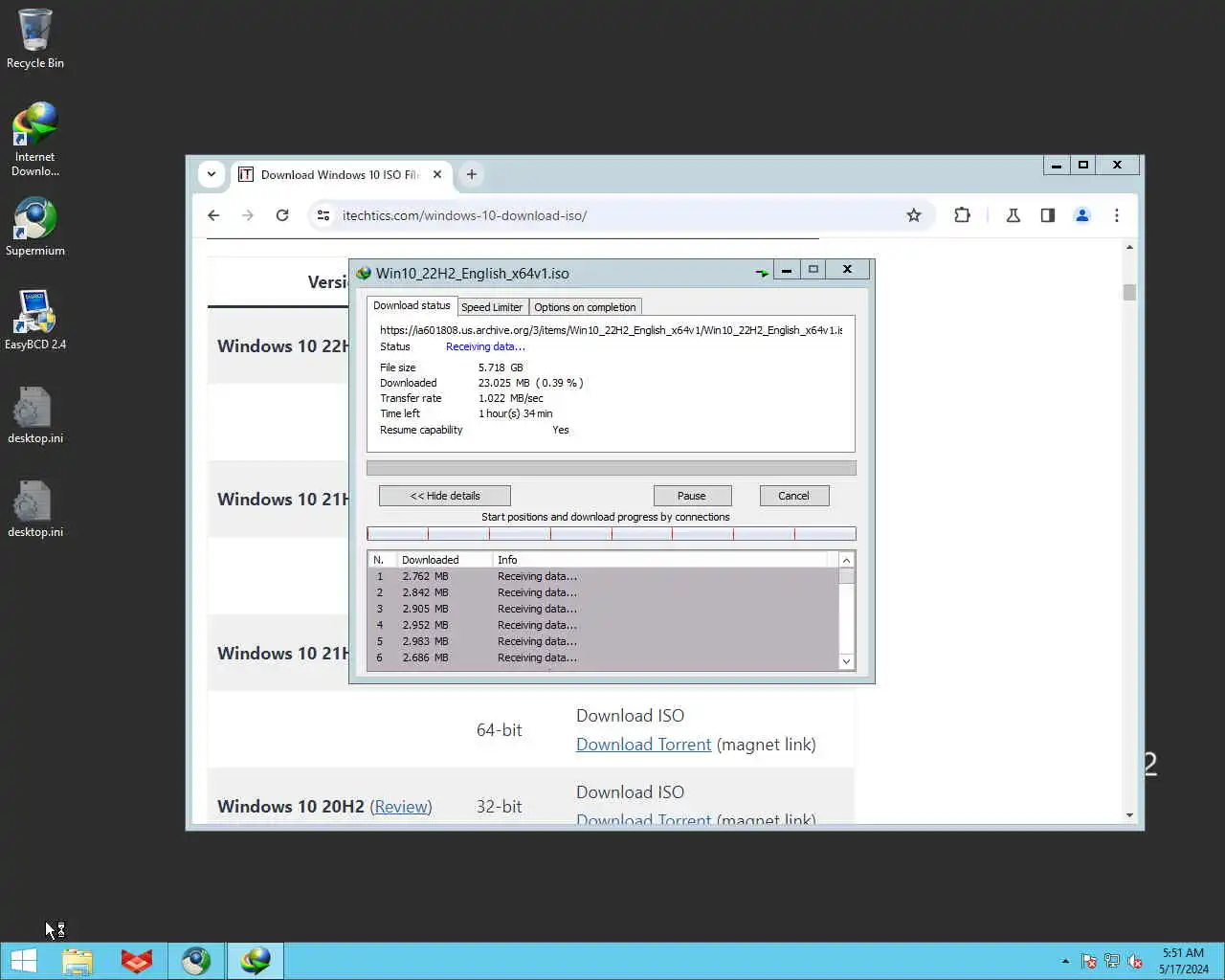Screen dimensions: 1225x980
Task: Pause the ISO download
Action: pyautogui.click(x=692, y=496)
